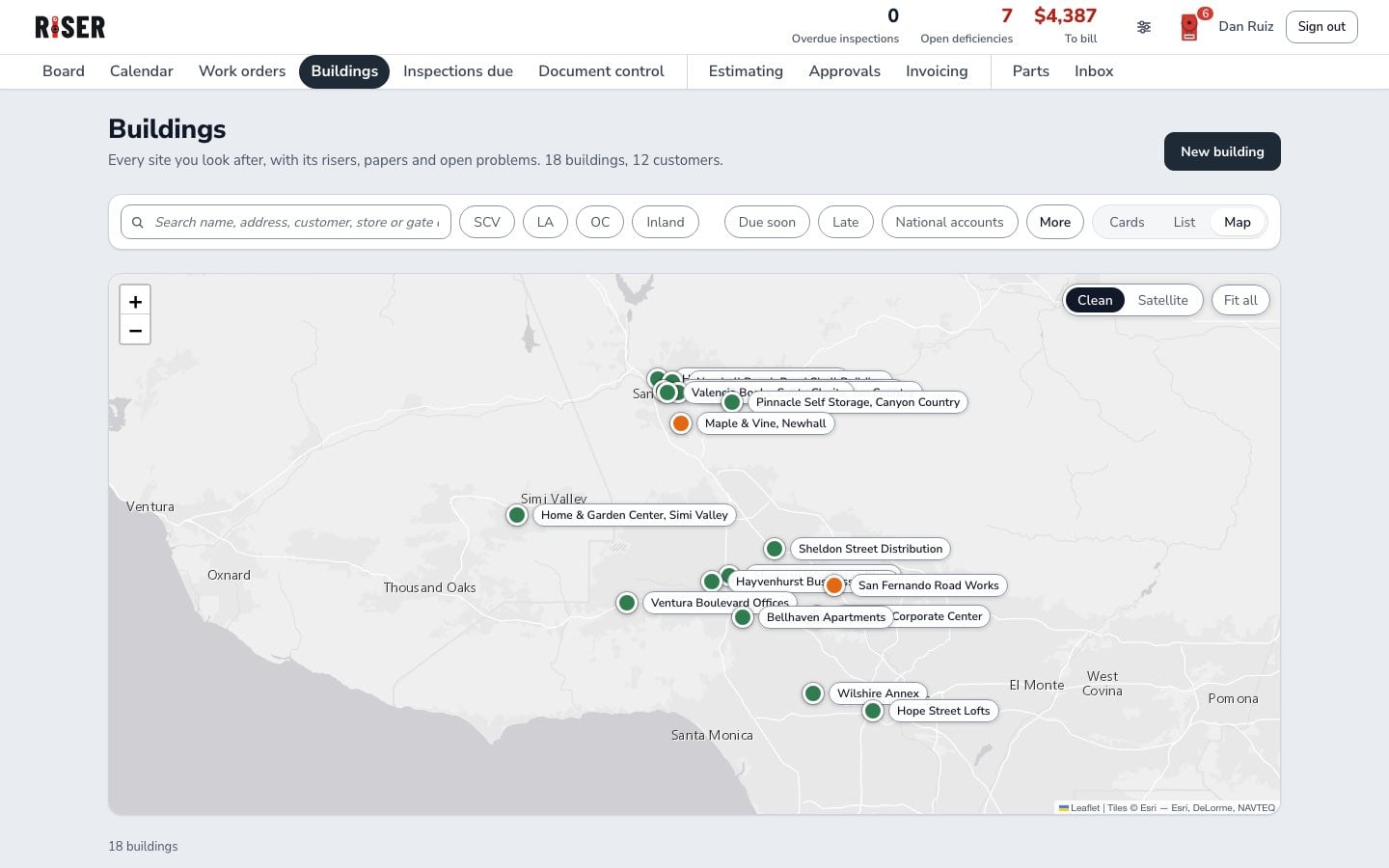Screen dimensions: 1389x868
Task: Open the Work orders tab
Action: coord(242,71)
